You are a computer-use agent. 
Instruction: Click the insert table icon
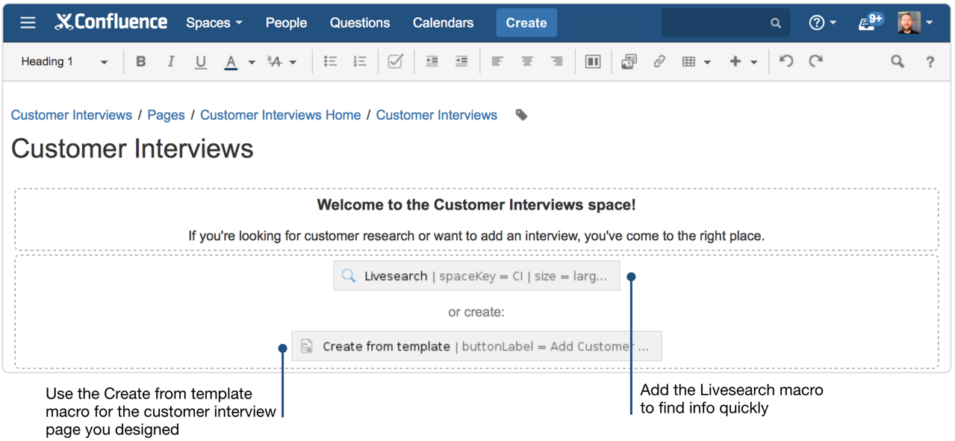click(689, 62)
